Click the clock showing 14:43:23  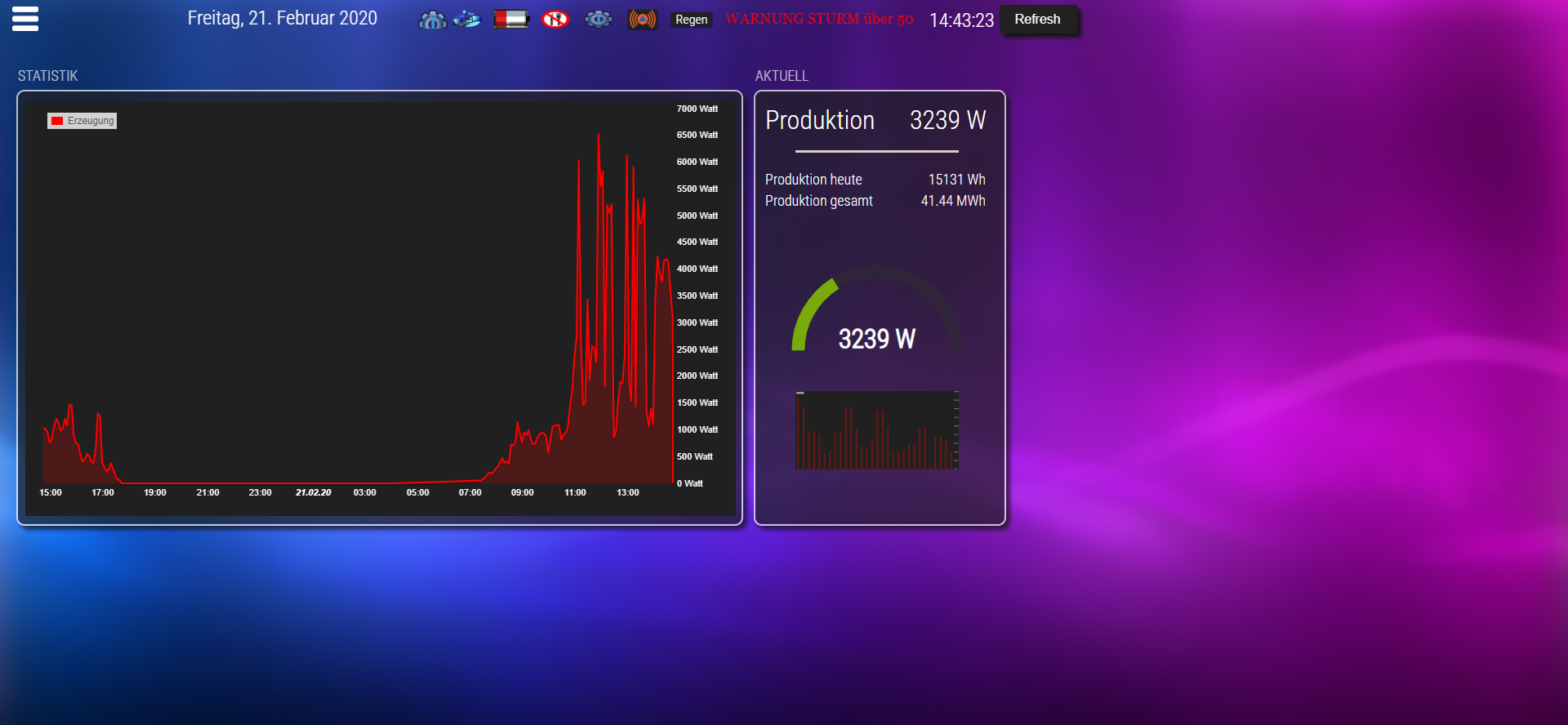click(x=961, y=20)
